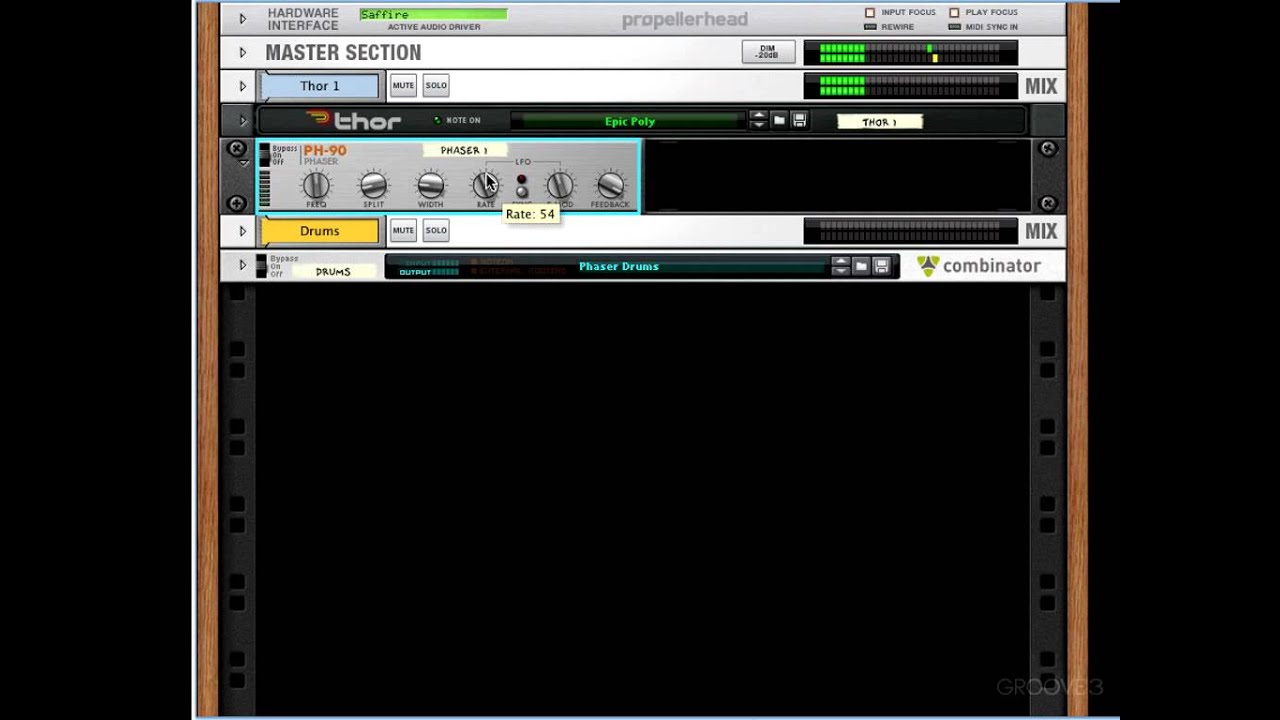Select the Drums channel name label
Image resolution: width=1280 pixels, height=720 pixels.
(x=320, y=231)
